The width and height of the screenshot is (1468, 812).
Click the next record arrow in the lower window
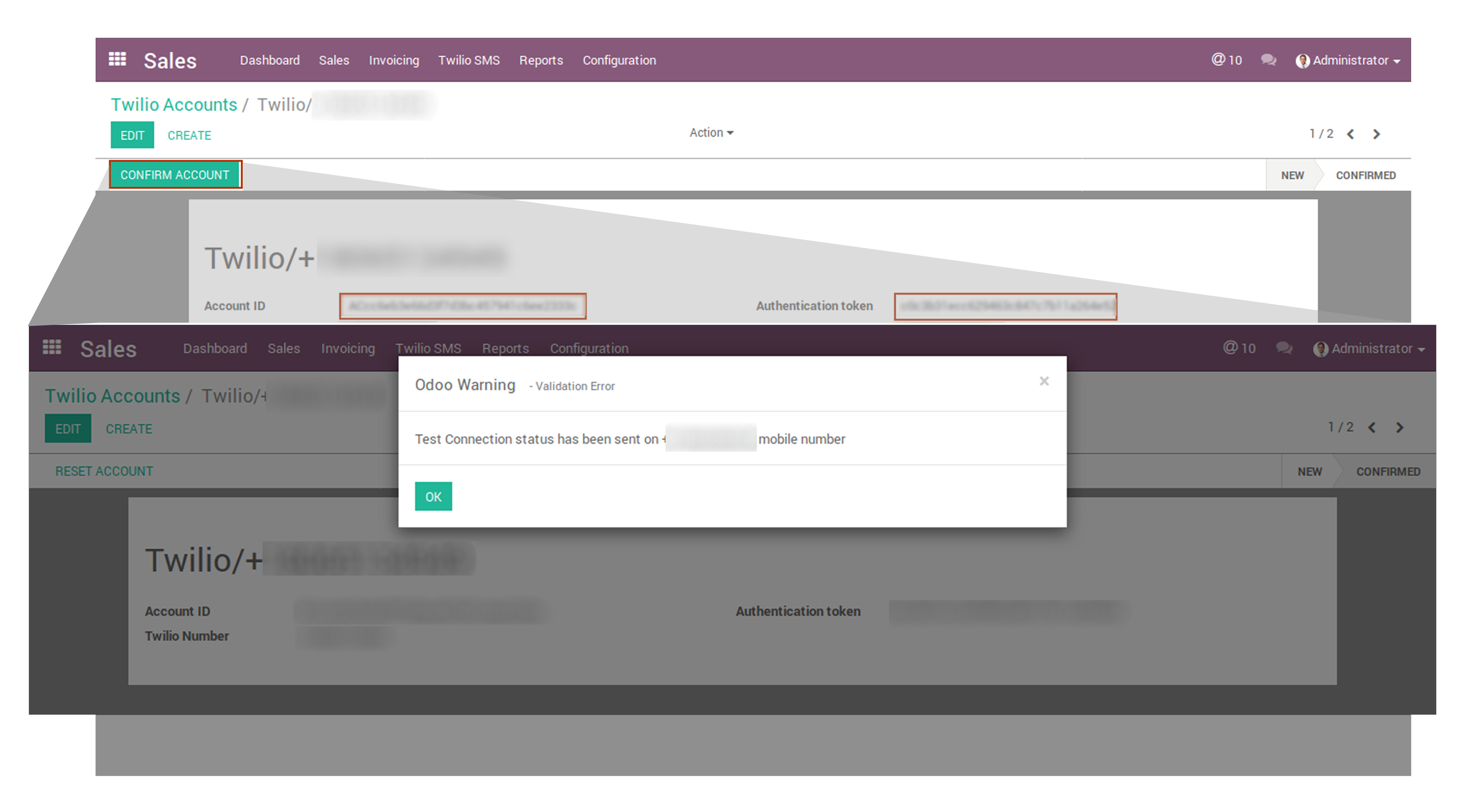coord(1399,428)
